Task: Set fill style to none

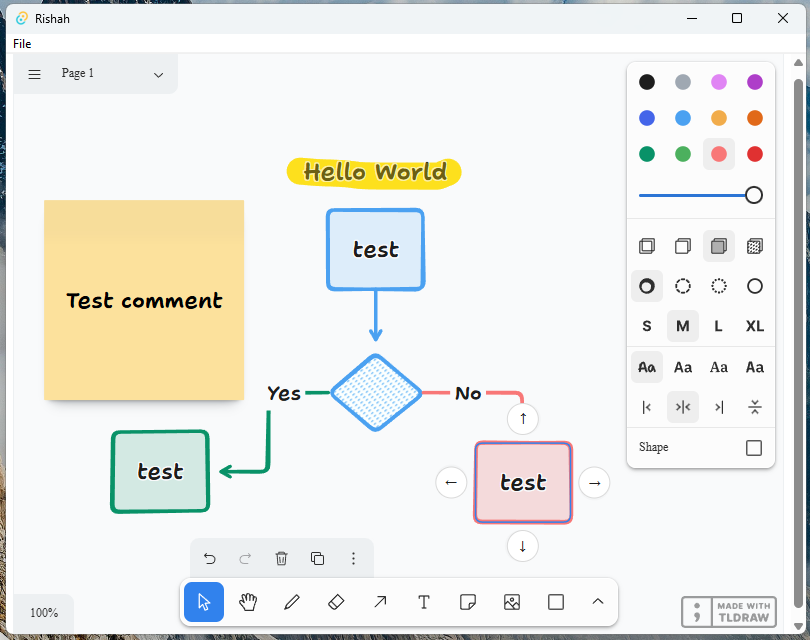Action: [x=647, y=246]
